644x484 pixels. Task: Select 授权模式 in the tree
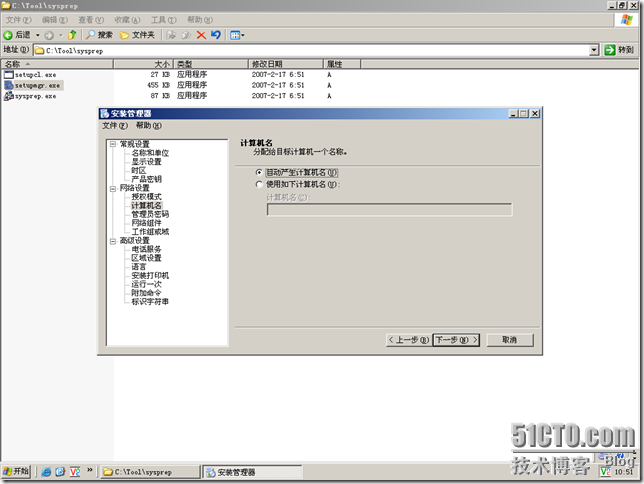point(146,196)
